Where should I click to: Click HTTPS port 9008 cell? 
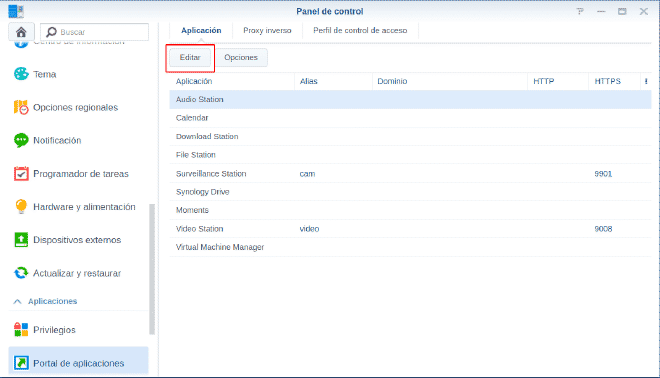pos(603,229)
